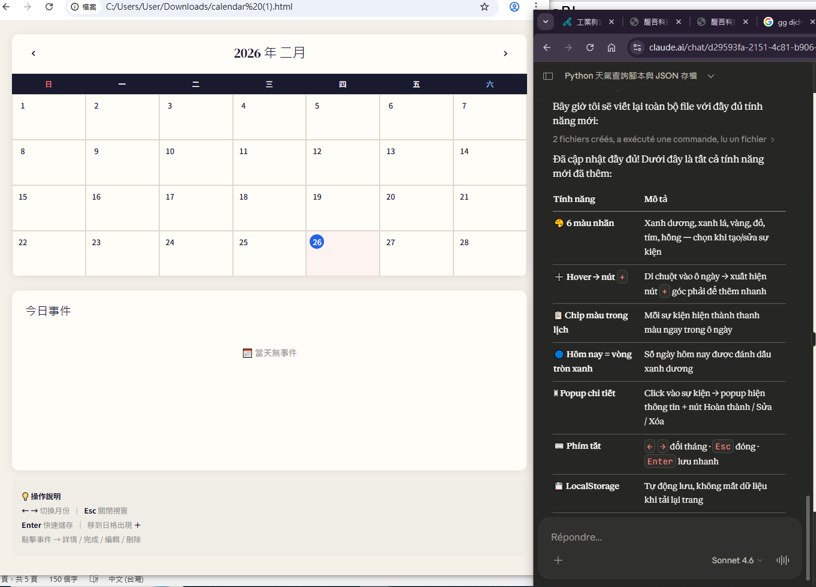This screenshot has height=587, width=816.
Task: Click the plus attachment button in Claude
Action: click(558, 560)
